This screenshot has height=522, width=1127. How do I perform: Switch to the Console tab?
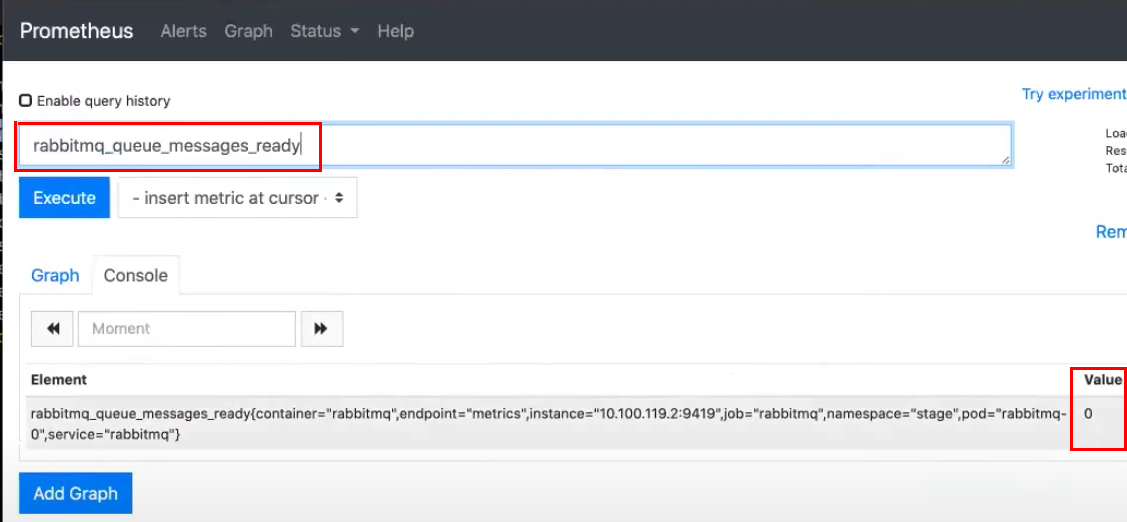136,275
